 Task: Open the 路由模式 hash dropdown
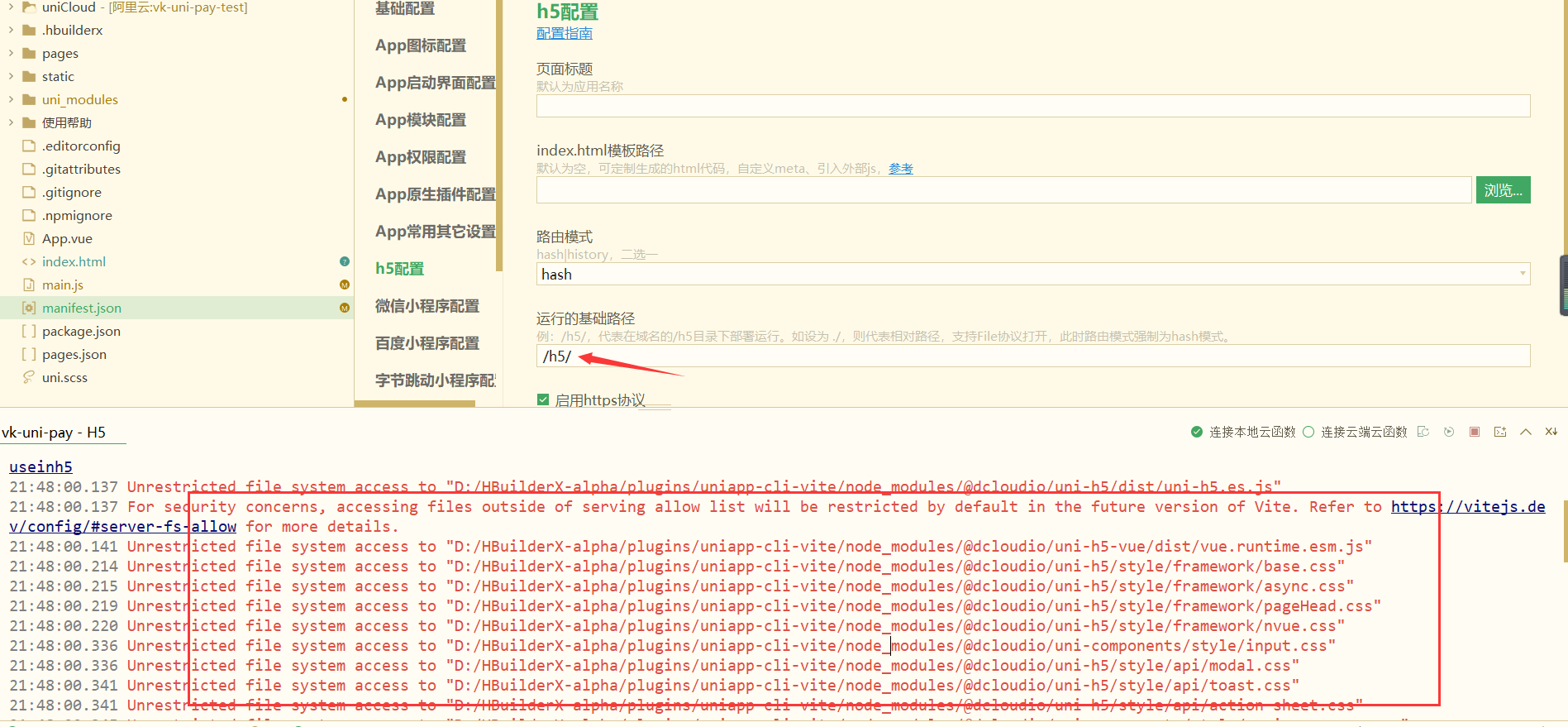coord(1032,274)
